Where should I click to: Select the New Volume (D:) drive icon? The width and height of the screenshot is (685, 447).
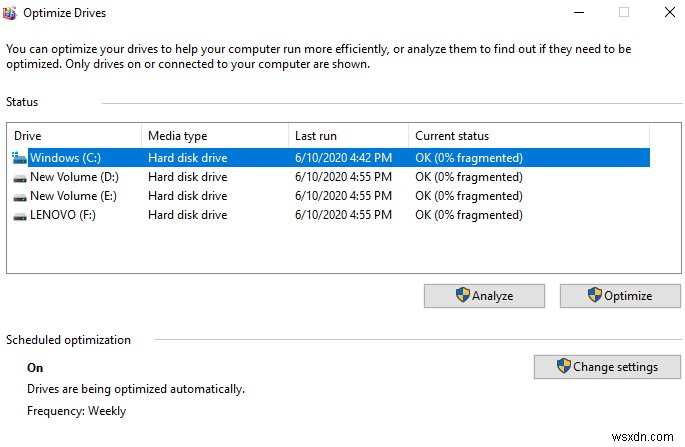[x=20, y=178]
